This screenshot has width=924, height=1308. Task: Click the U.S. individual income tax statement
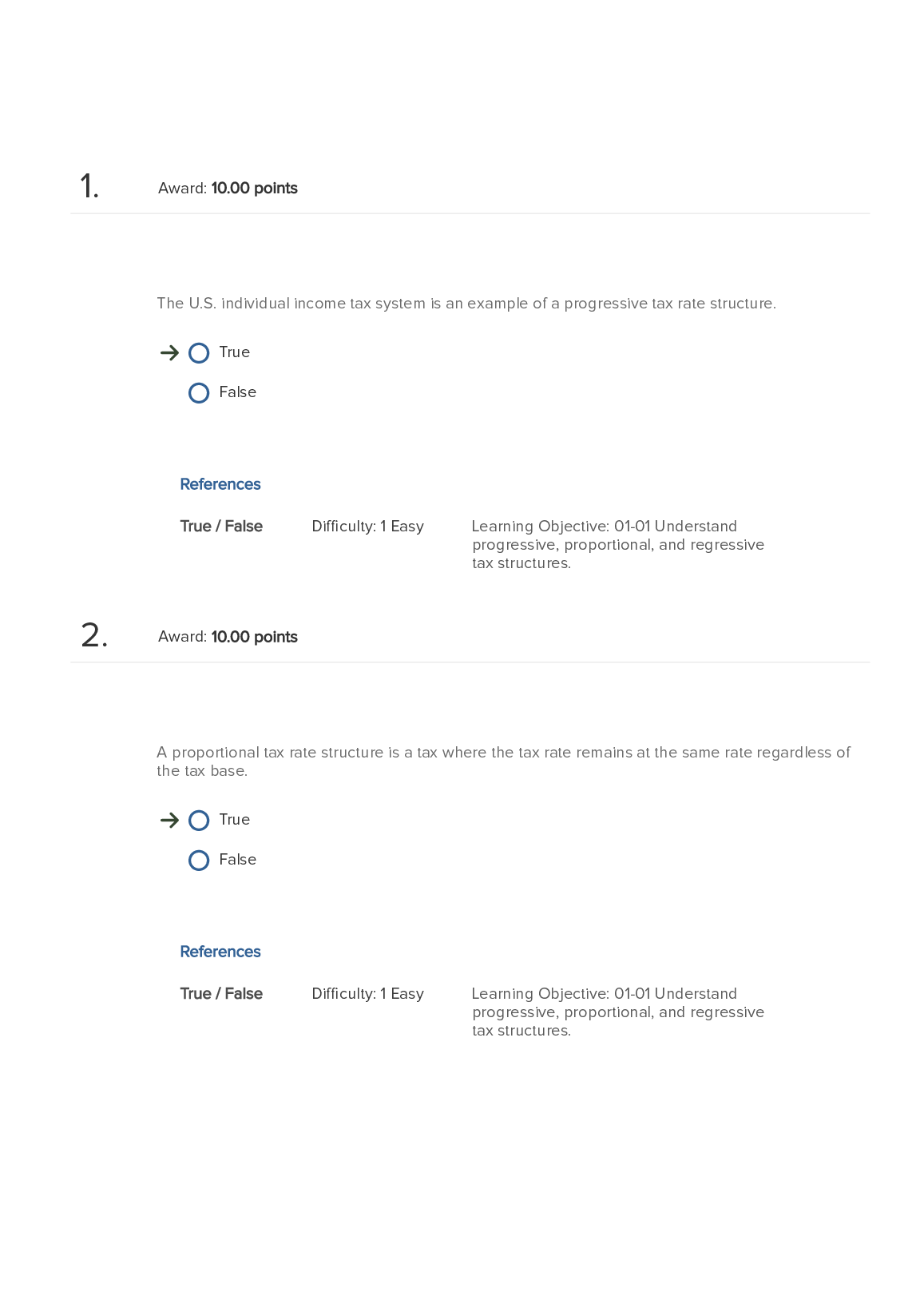466,304
